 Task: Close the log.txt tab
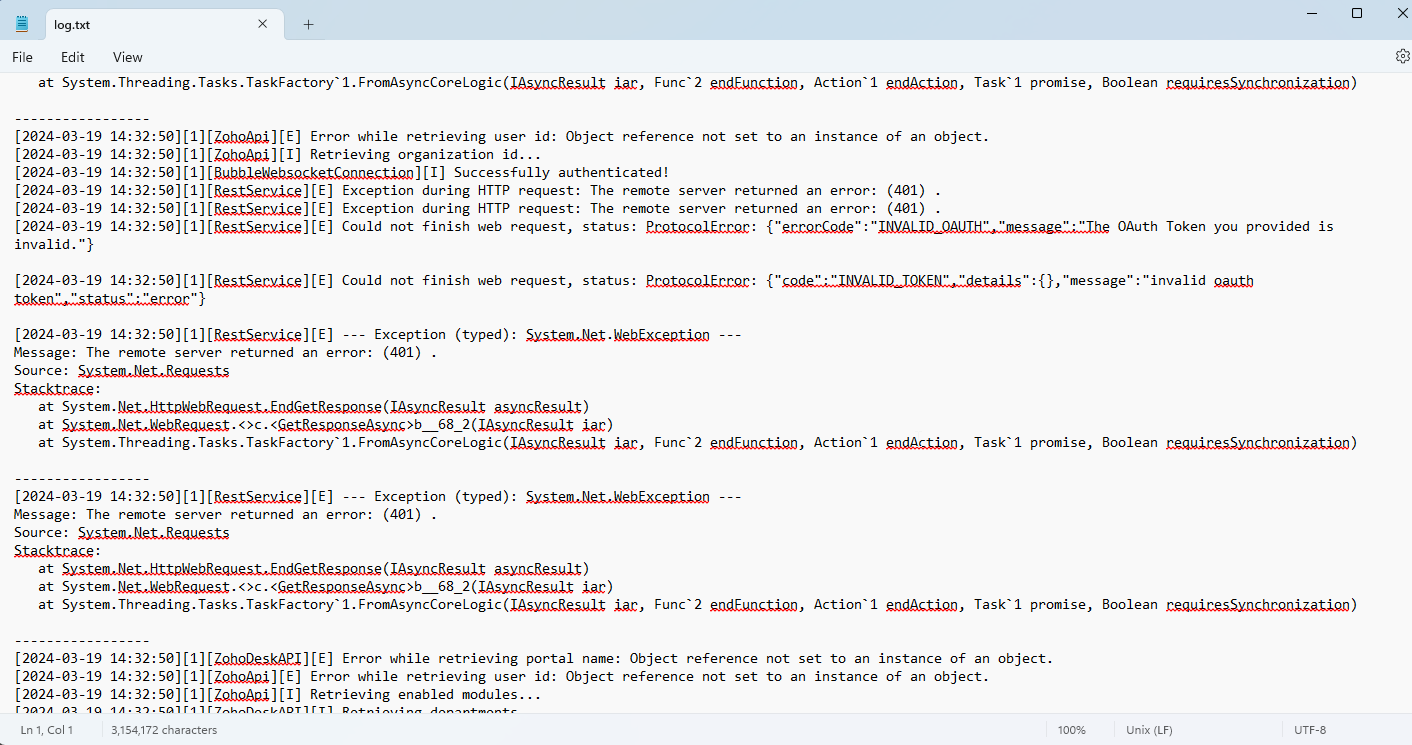(x=263, y=25)
